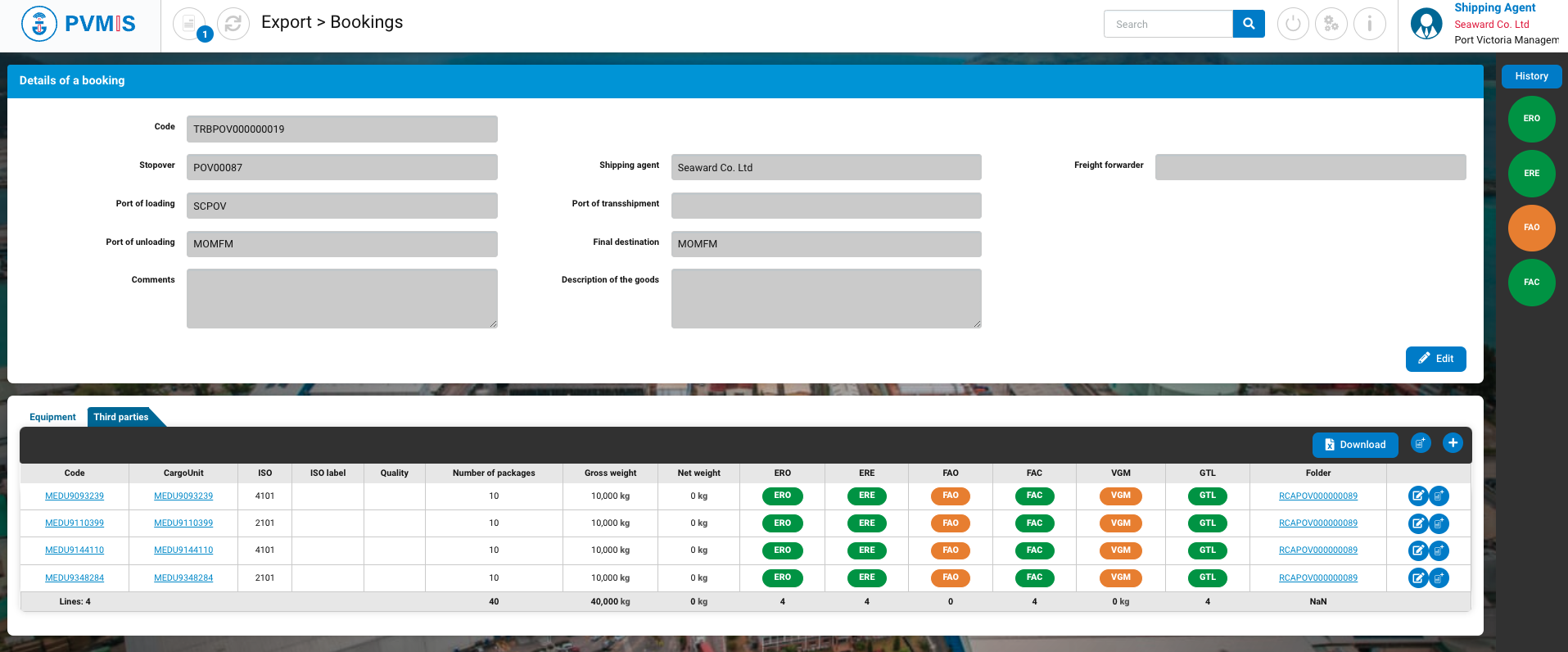The width and height of the screenshot is (1568, 652).
Task: Click the green ERO history circle
Action: coord(1531,119)
